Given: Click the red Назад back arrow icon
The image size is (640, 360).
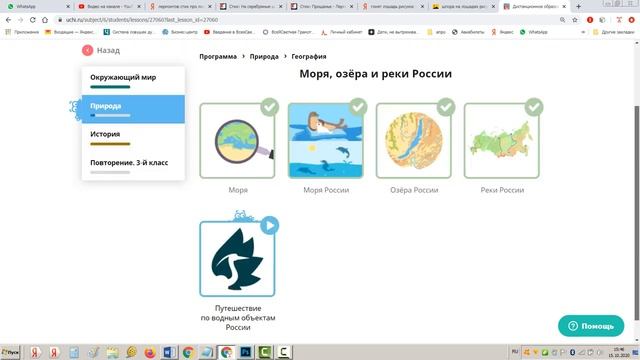Looking at the screenshot, I should click(87, 50).
